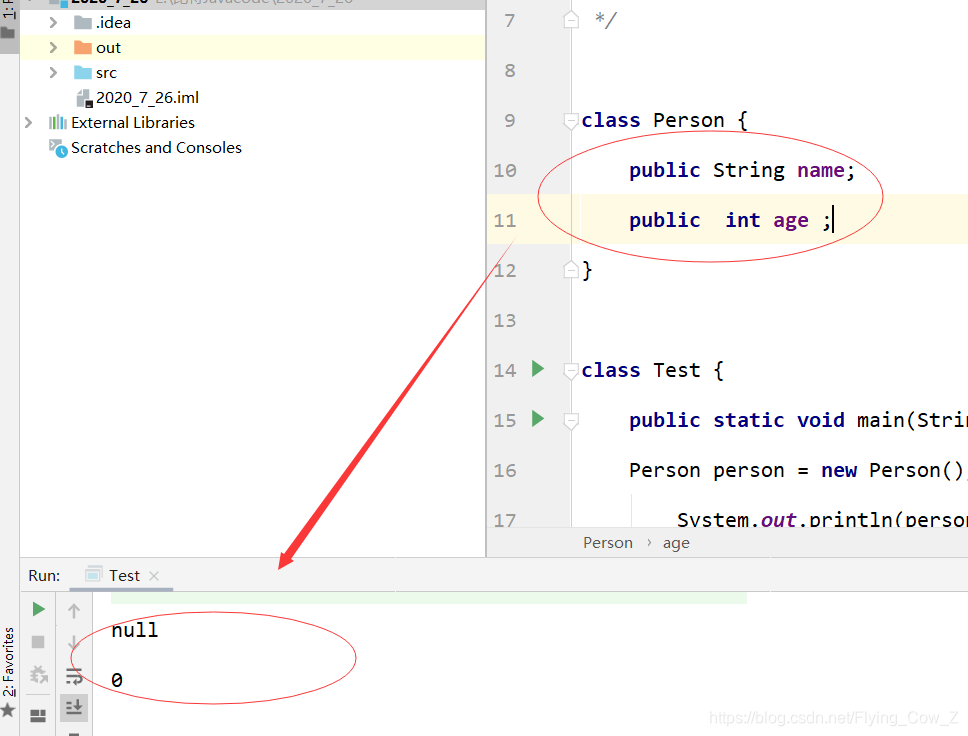The width and height of the screenshot is (968, 736).
Task: Run class Test from gutter arrow
Action: (x=538, y=369)
